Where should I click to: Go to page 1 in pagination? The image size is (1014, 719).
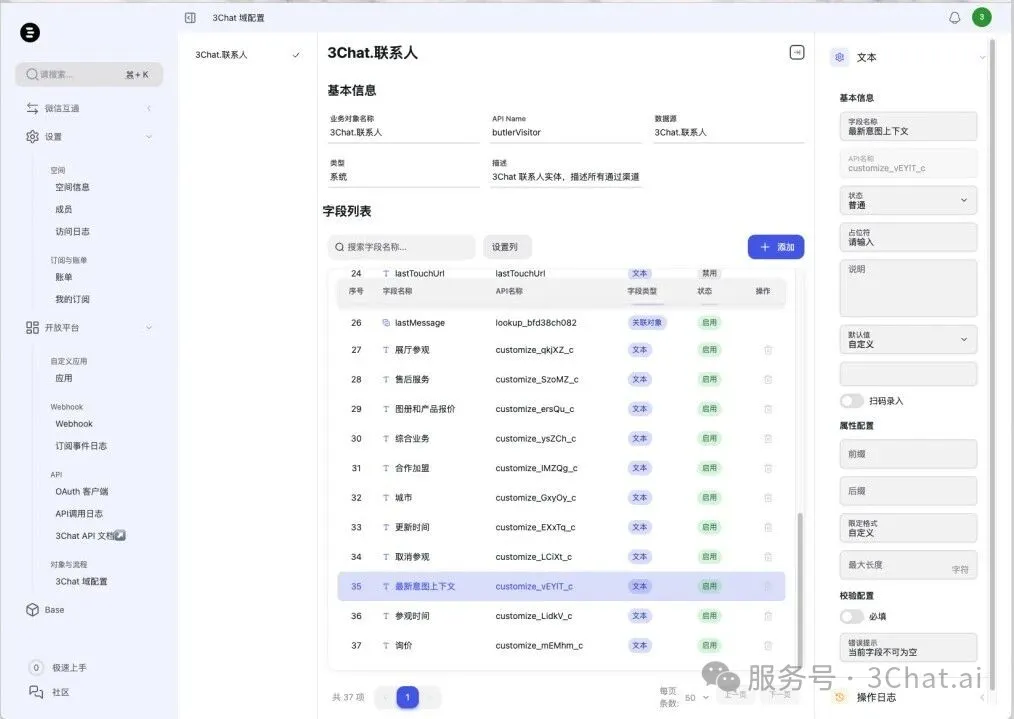pos(407,697)
